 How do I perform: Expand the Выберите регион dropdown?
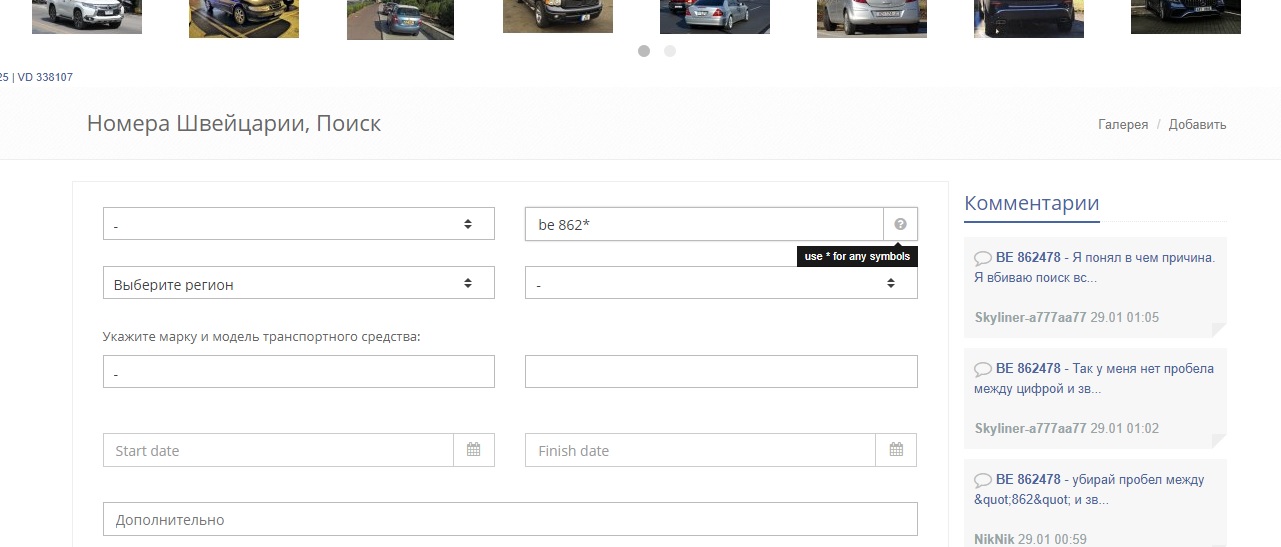pyautogui.click(x=299, y=283)
